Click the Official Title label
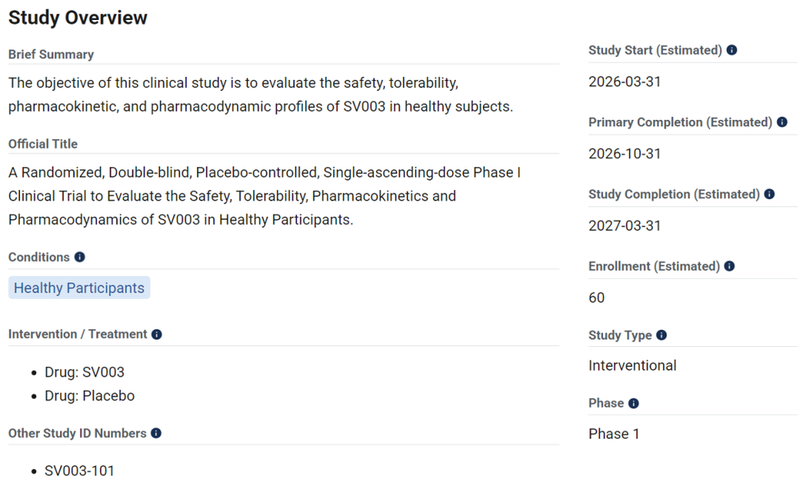800x486 pixels. tap(43, 144)
